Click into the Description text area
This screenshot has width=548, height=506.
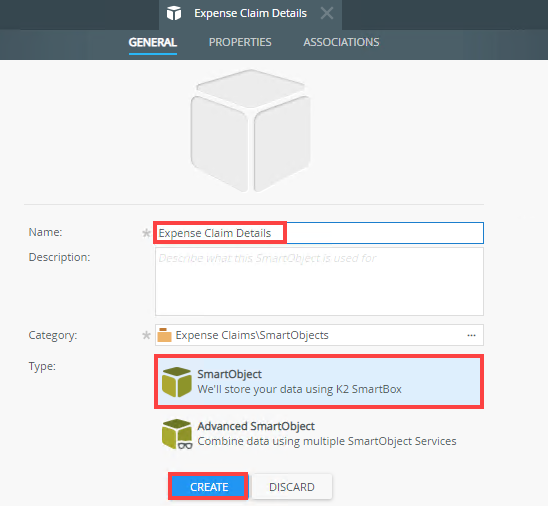click(319, 281)
